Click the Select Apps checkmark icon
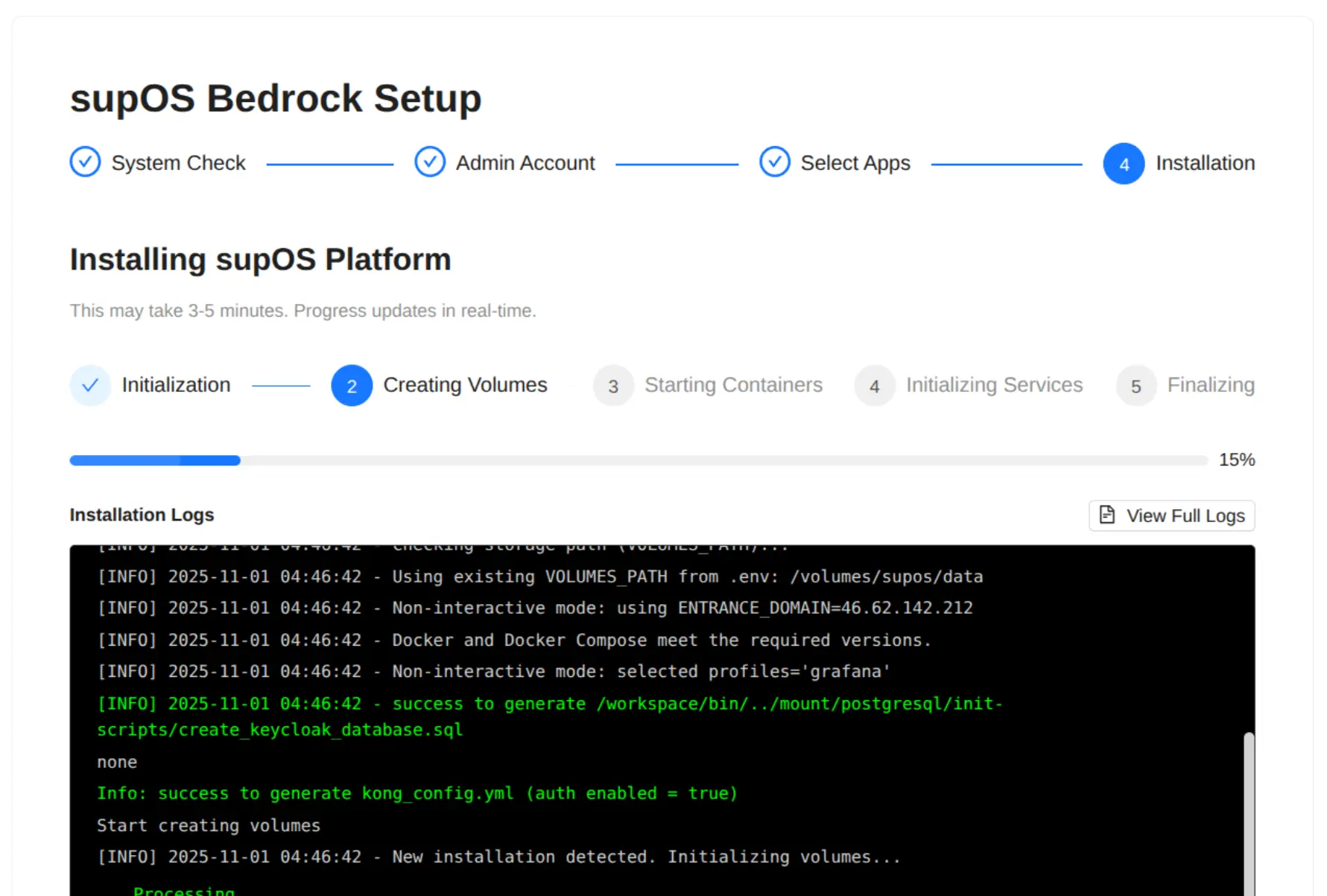Screen dimensions: 1327x896 (x=774, y=162)
